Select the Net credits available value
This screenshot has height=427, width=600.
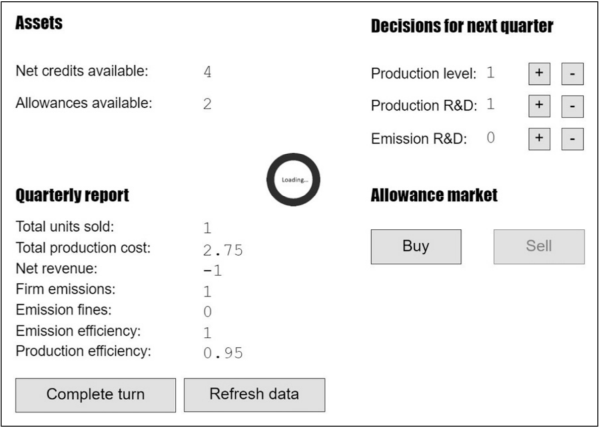pyautogui.click(x=207, y=72)
